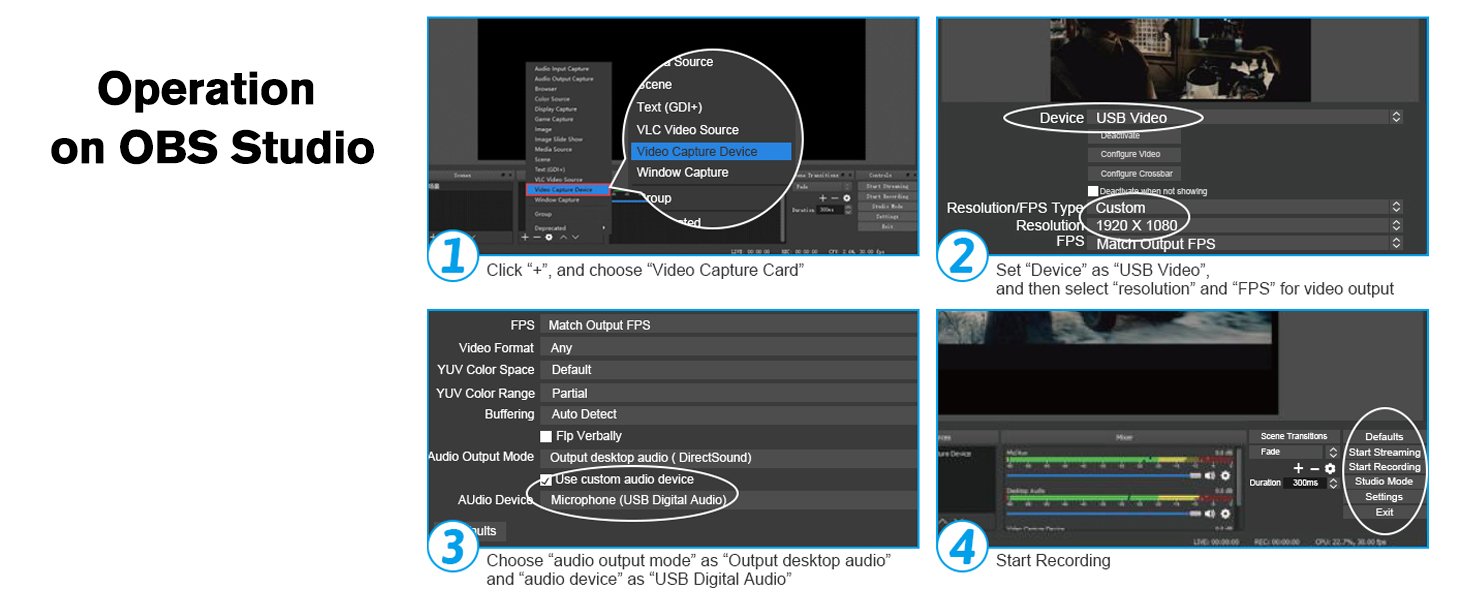
Task: Open the first mixer channel gear settings
Action: click(x=1224, y=476)
